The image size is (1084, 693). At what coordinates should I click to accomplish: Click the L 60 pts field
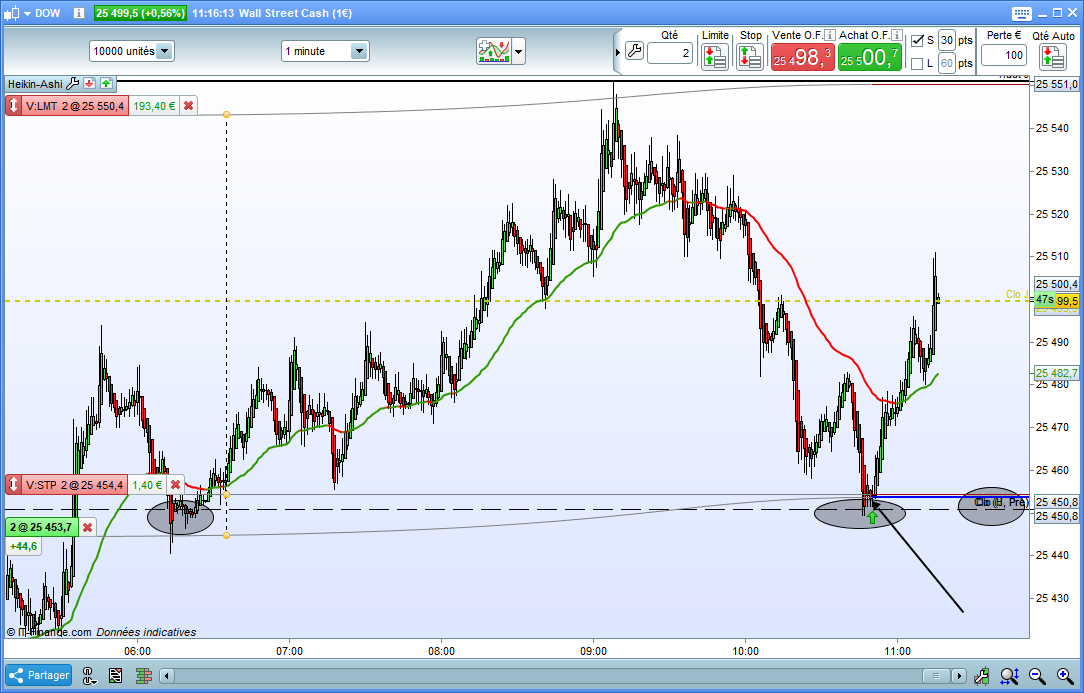[946, 64]
